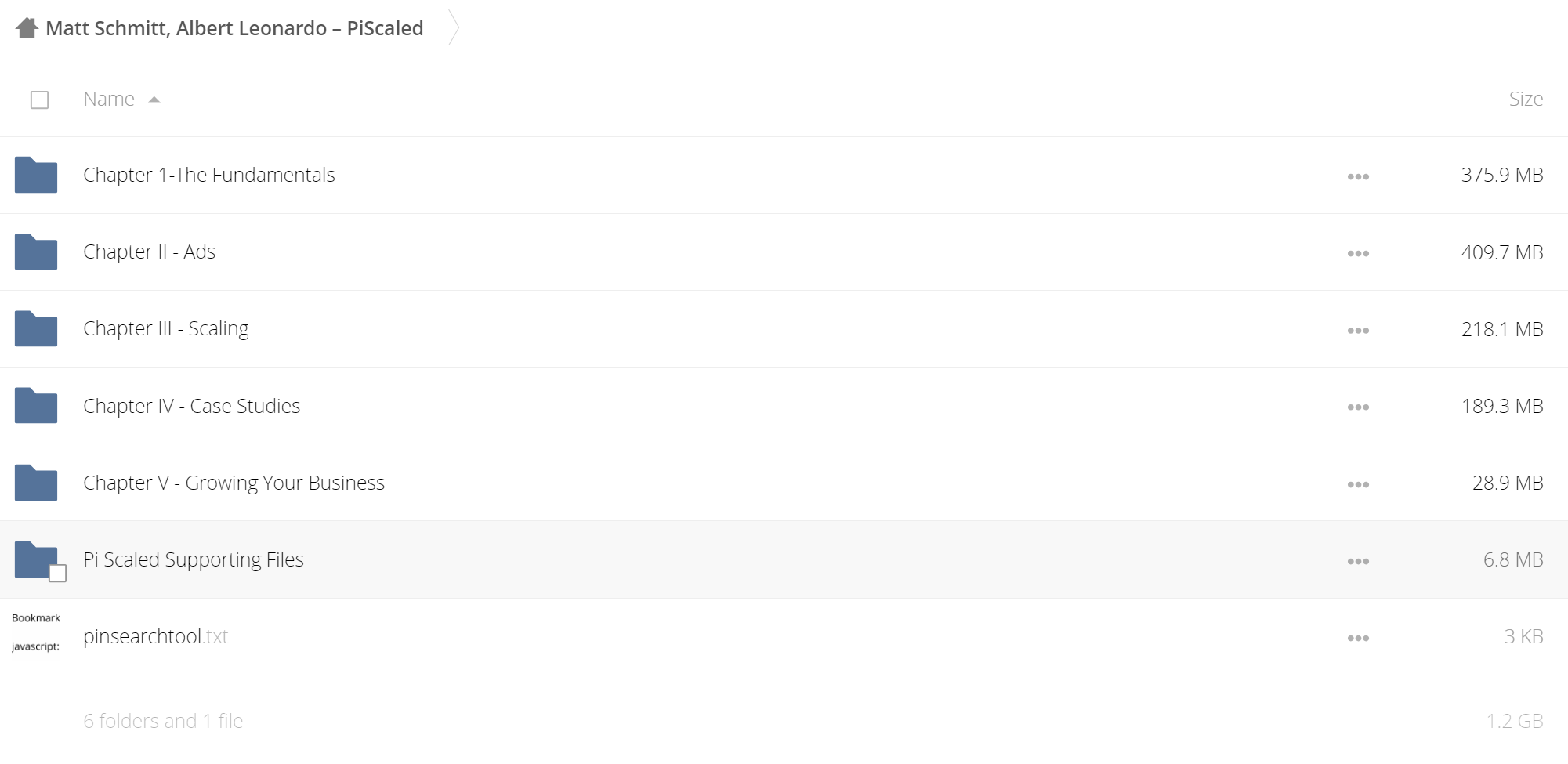The image size is (1568, 764).
Task: Open actions menu for Pi Scaled Supporting Files
Action: point(1358,561)
